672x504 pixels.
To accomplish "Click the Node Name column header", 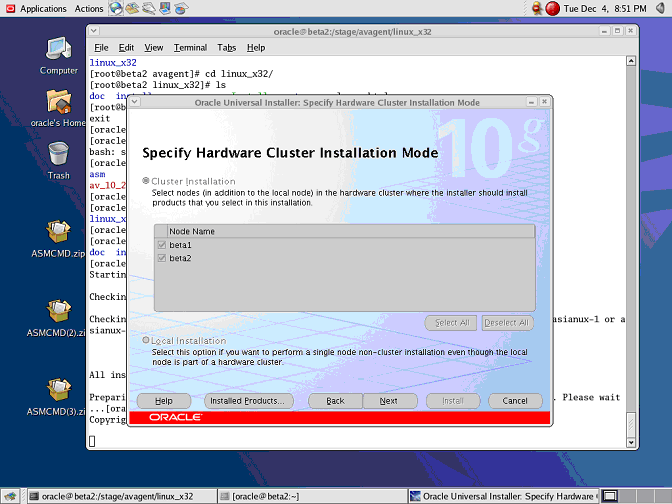I will click(x=351, y=231).
